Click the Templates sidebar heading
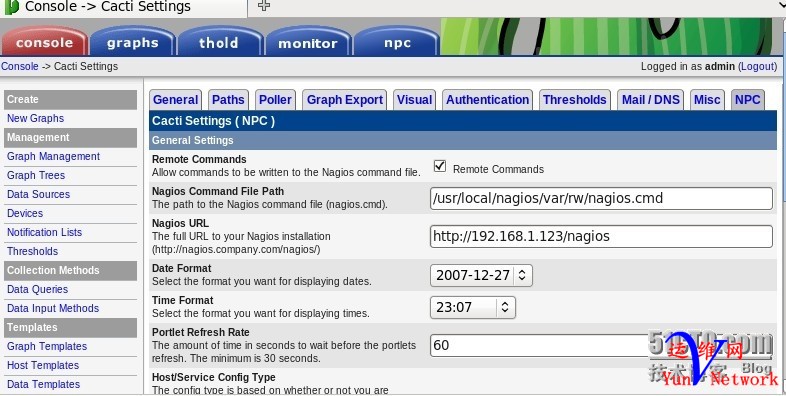 70,327
